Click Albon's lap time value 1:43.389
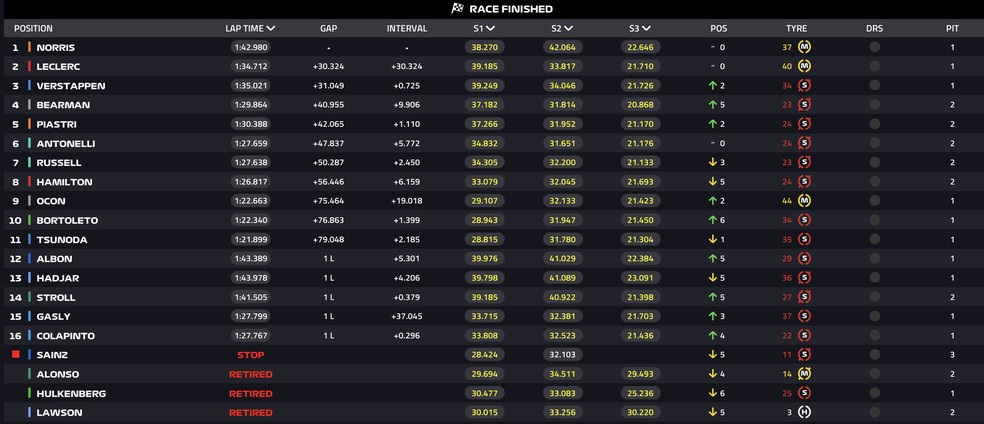 click(x=250, y=258)
